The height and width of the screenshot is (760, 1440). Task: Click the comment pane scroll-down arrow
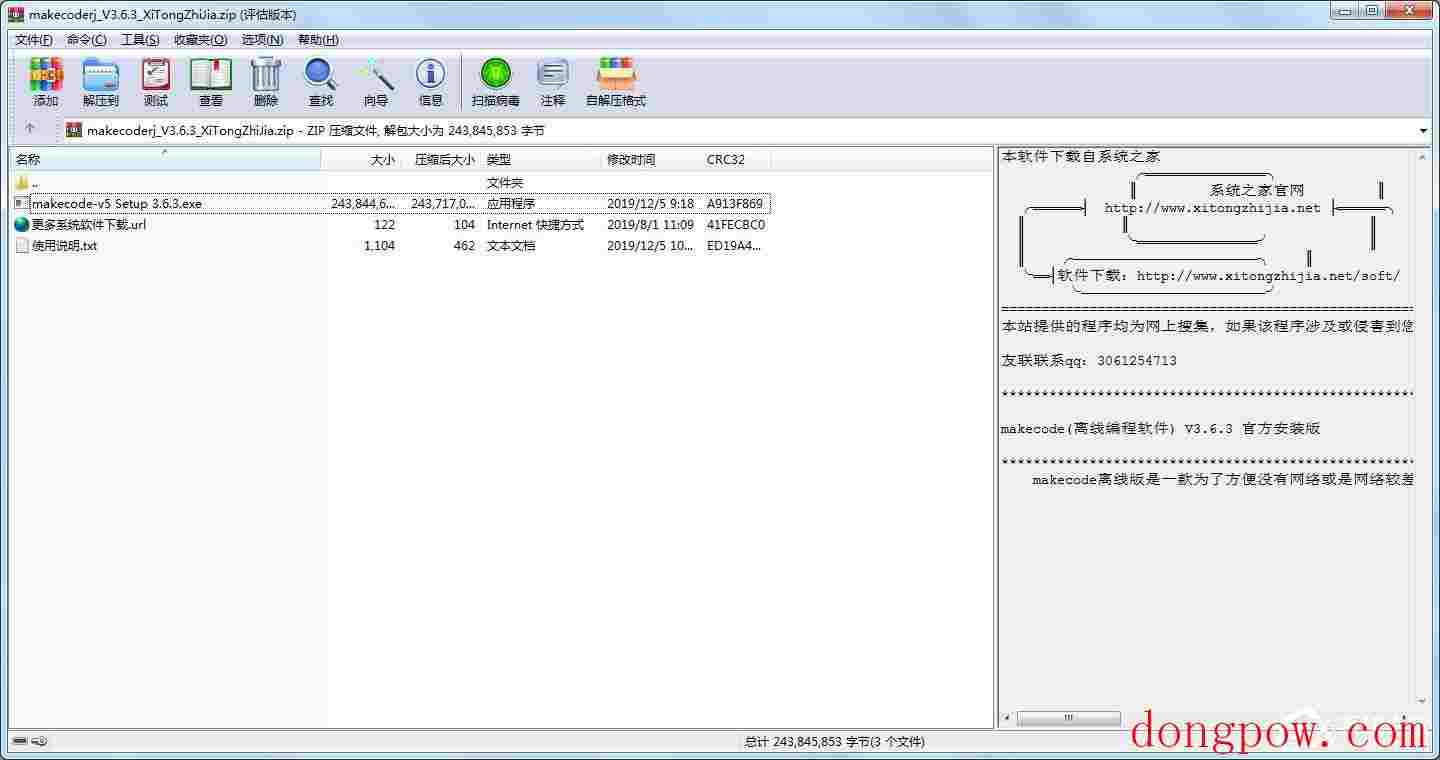point(1422,702)
